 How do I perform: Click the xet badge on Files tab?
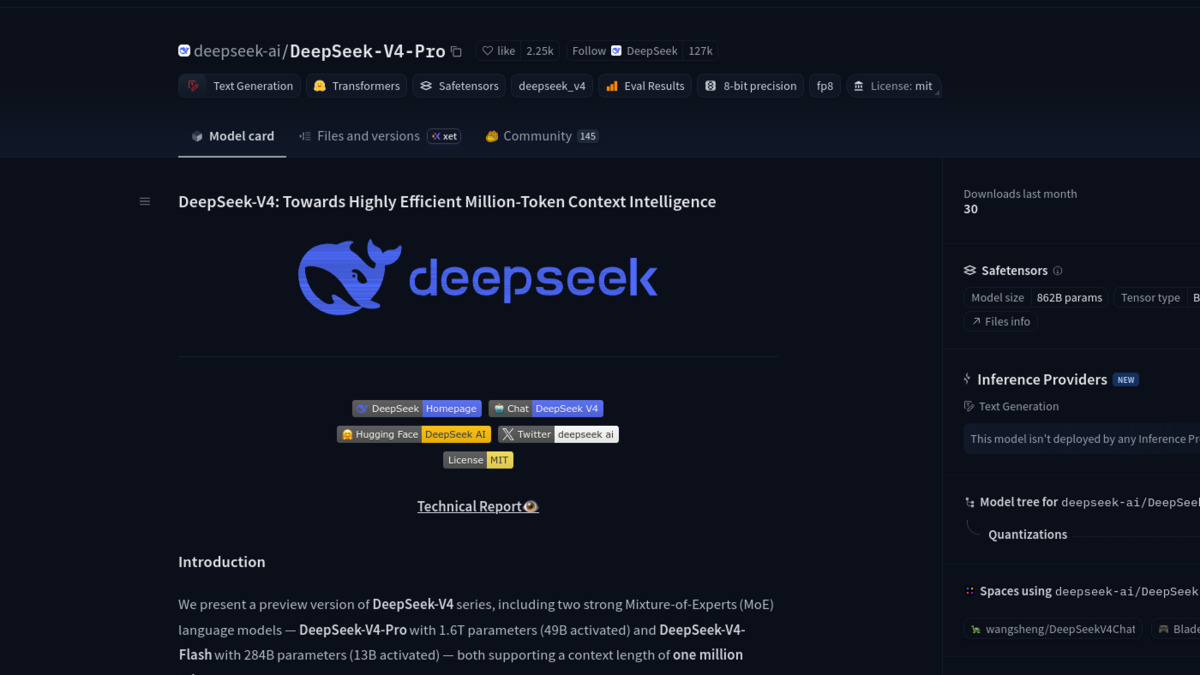coord(444,136)
